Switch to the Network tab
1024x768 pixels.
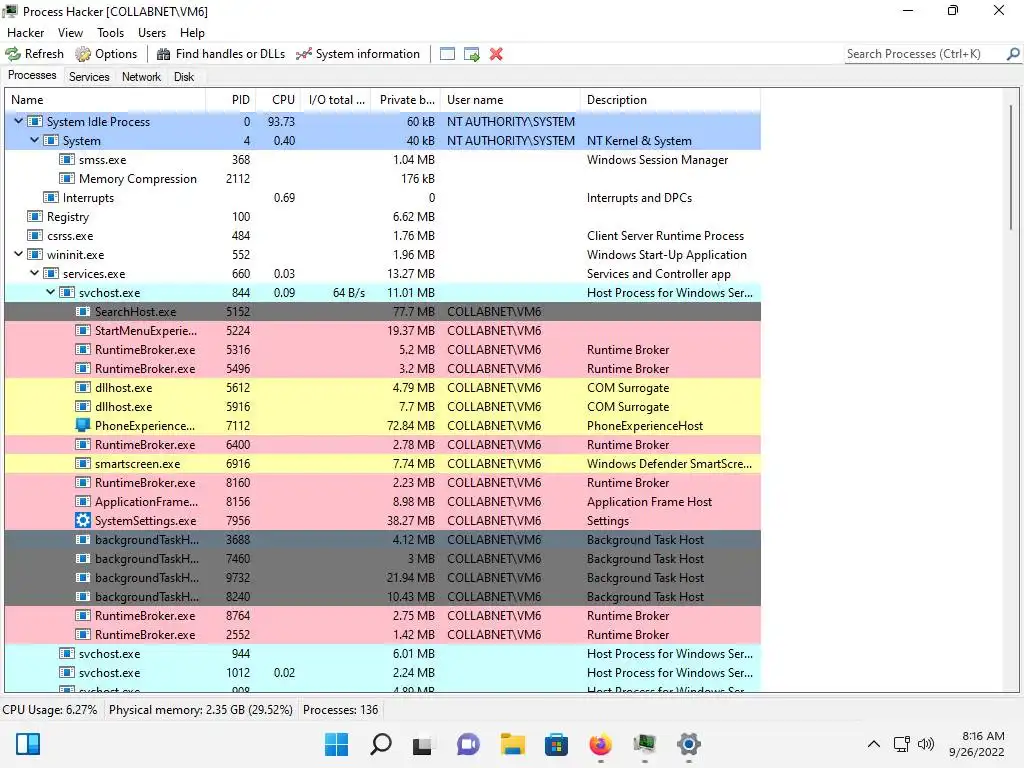141,76
